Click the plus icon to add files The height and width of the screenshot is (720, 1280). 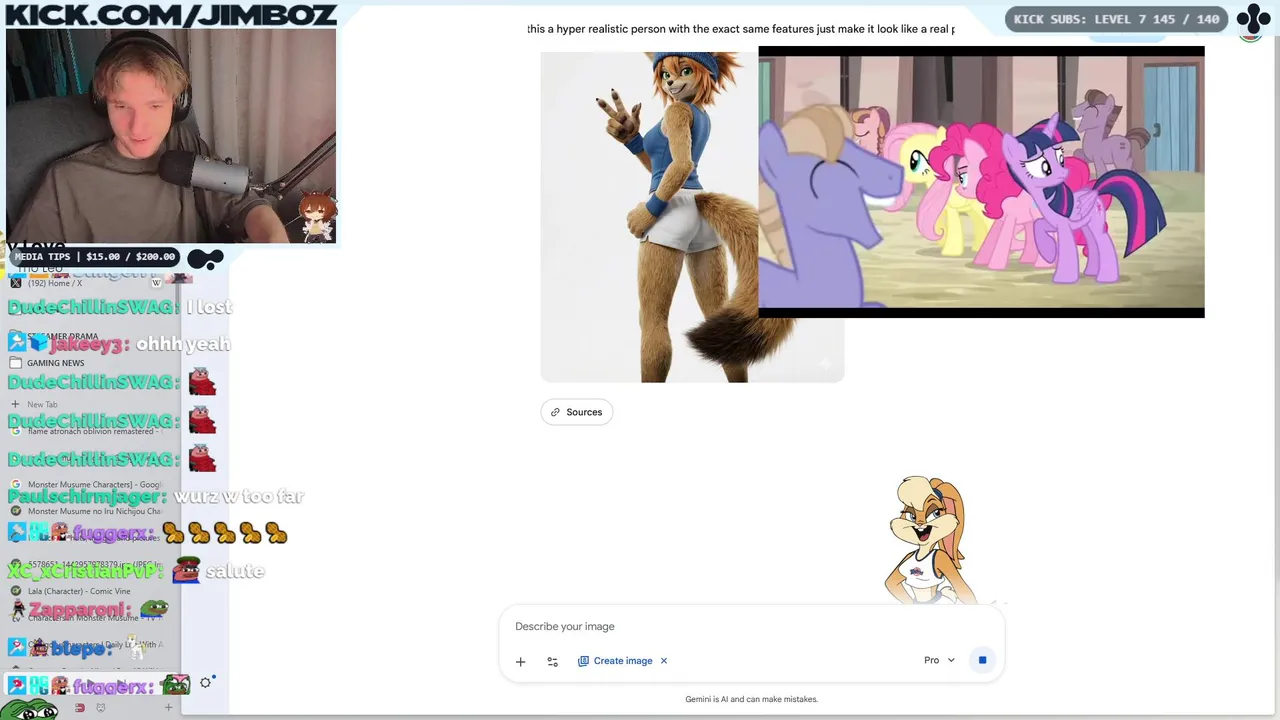pos(520,661)
